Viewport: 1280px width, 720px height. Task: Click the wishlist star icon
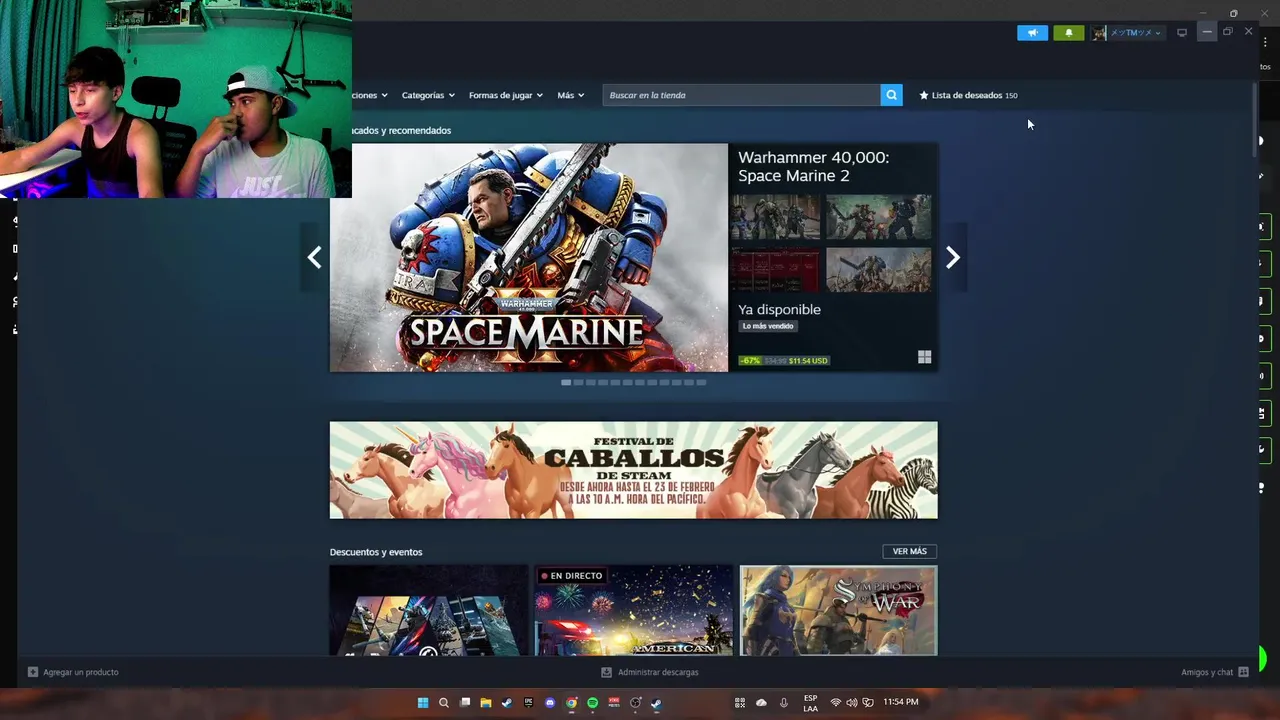tap(924, 95)
